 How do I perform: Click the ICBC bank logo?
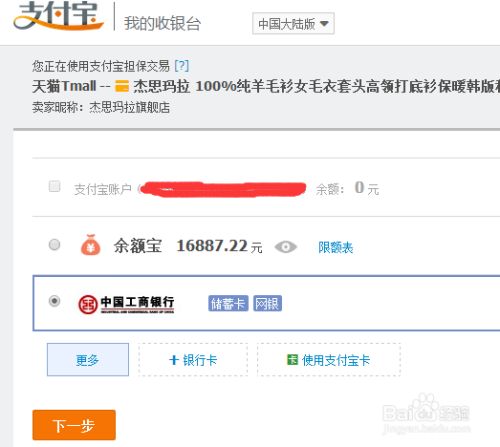pos(126,304)
